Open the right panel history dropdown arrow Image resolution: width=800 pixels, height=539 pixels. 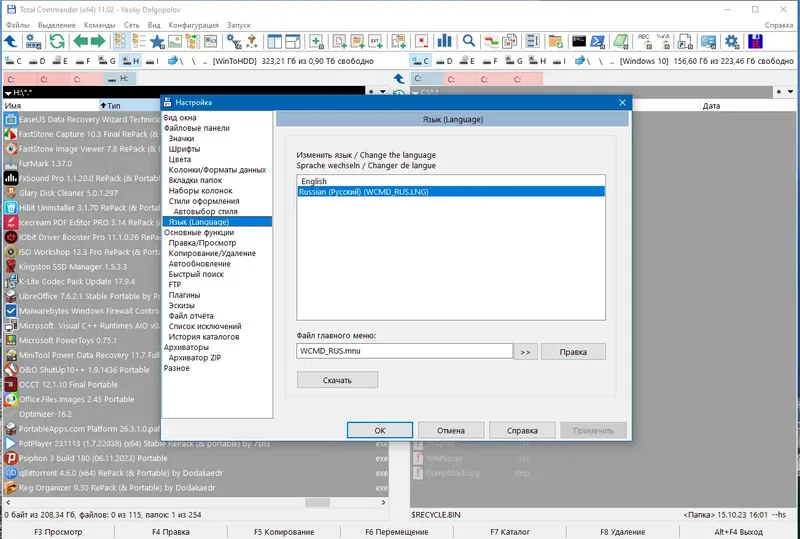click(x=790, y=92)
